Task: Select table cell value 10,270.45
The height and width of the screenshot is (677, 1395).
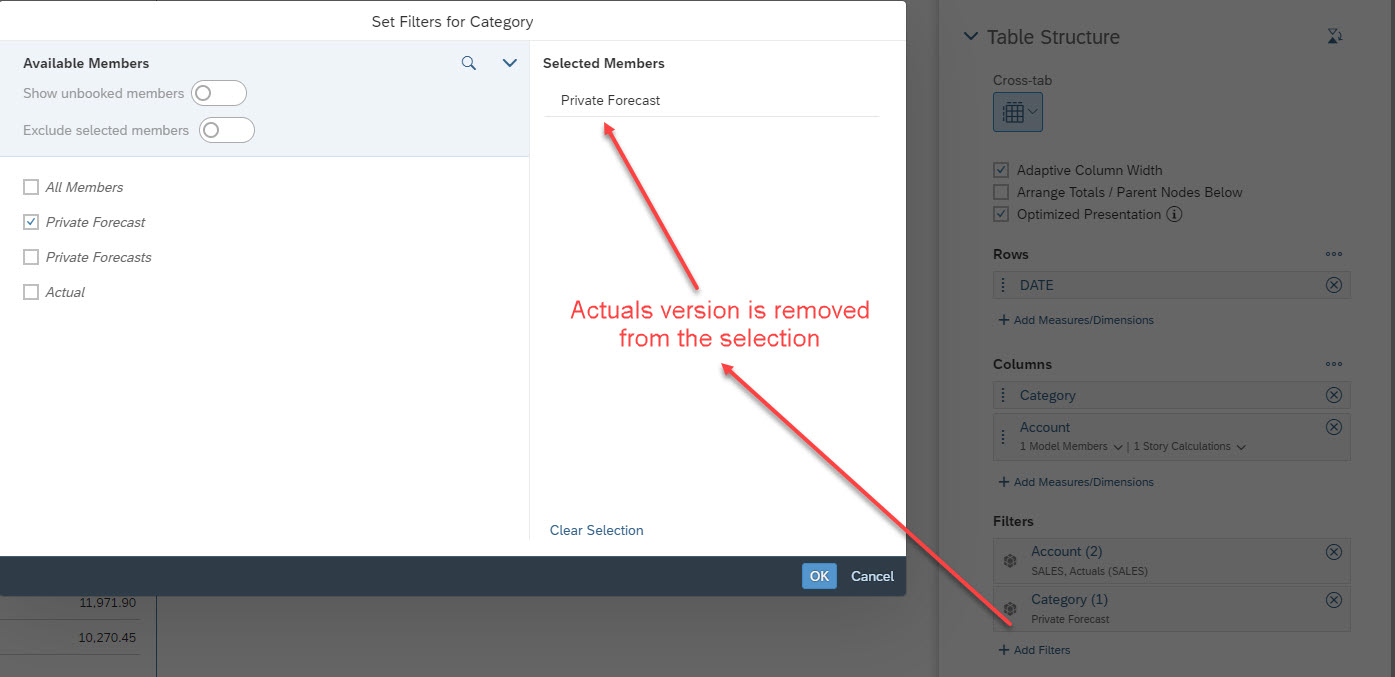Action: click(x=107, y=637)
